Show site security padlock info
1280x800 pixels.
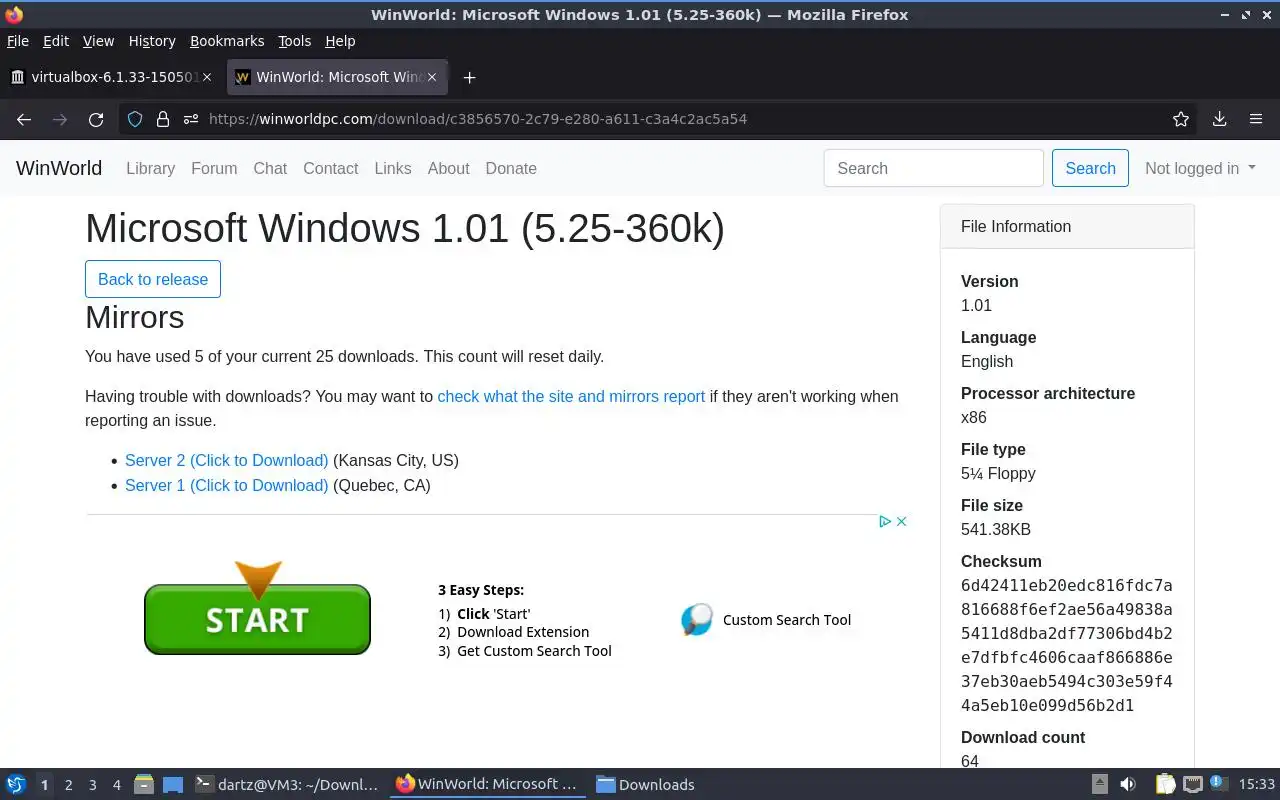click(x=163, y=119)
